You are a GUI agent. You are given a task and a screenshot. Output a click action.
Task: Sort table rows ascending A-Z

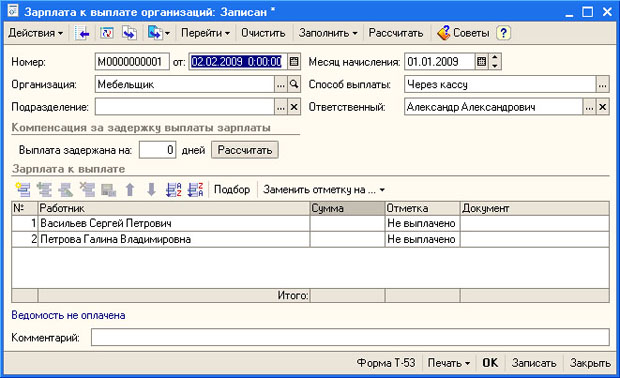[x=173, y=190]
